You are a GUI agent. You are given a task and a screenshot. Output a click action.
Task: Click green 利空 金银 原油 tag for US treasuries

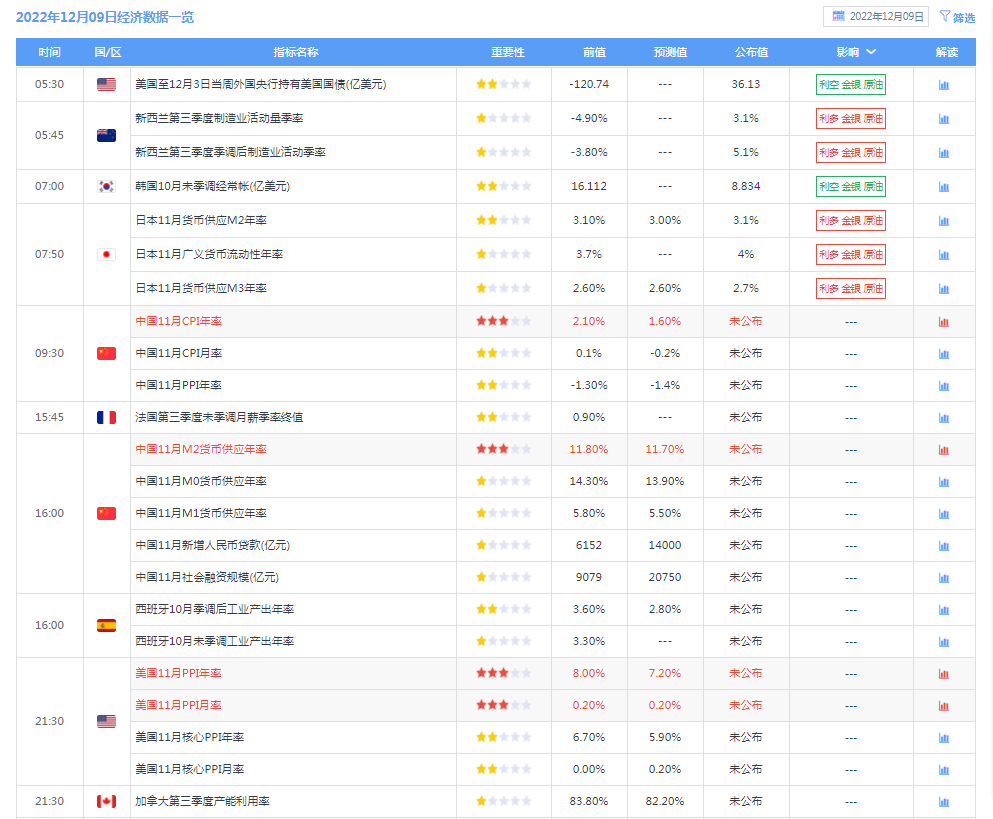coord(851,84)
